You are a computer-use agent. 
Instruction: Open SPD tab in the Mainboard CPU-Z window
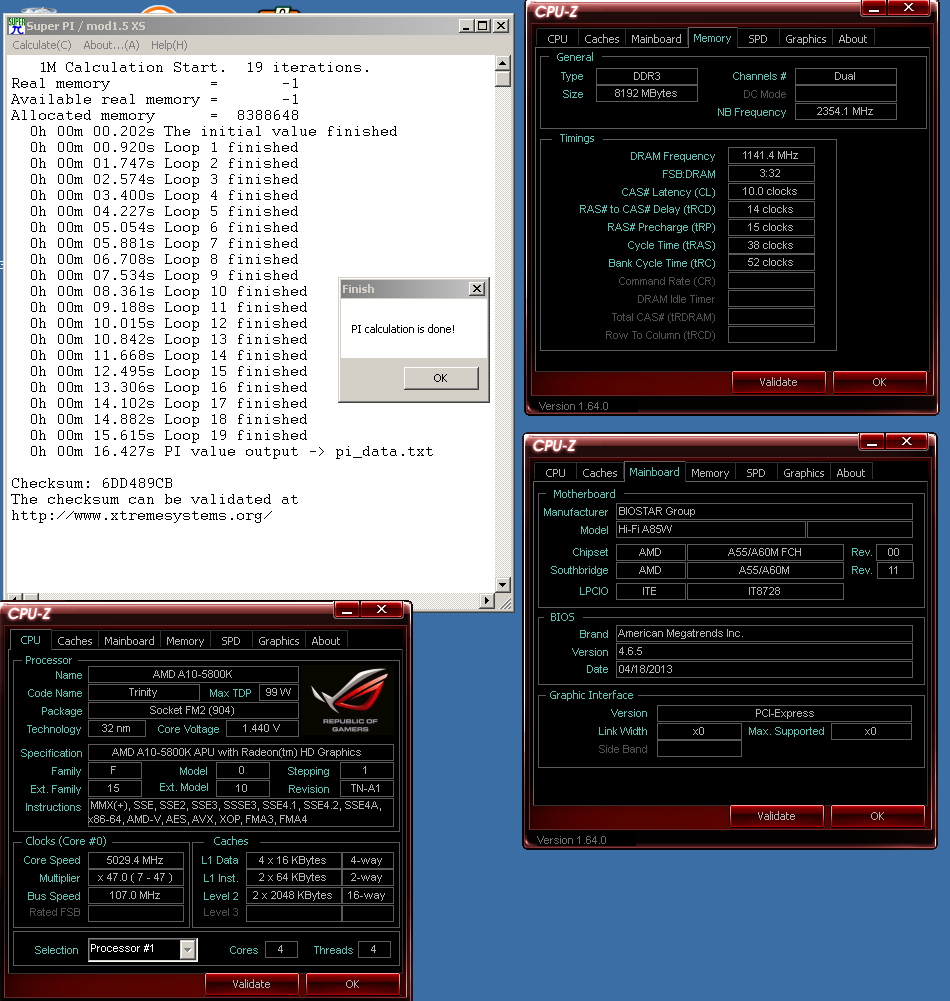756,473
